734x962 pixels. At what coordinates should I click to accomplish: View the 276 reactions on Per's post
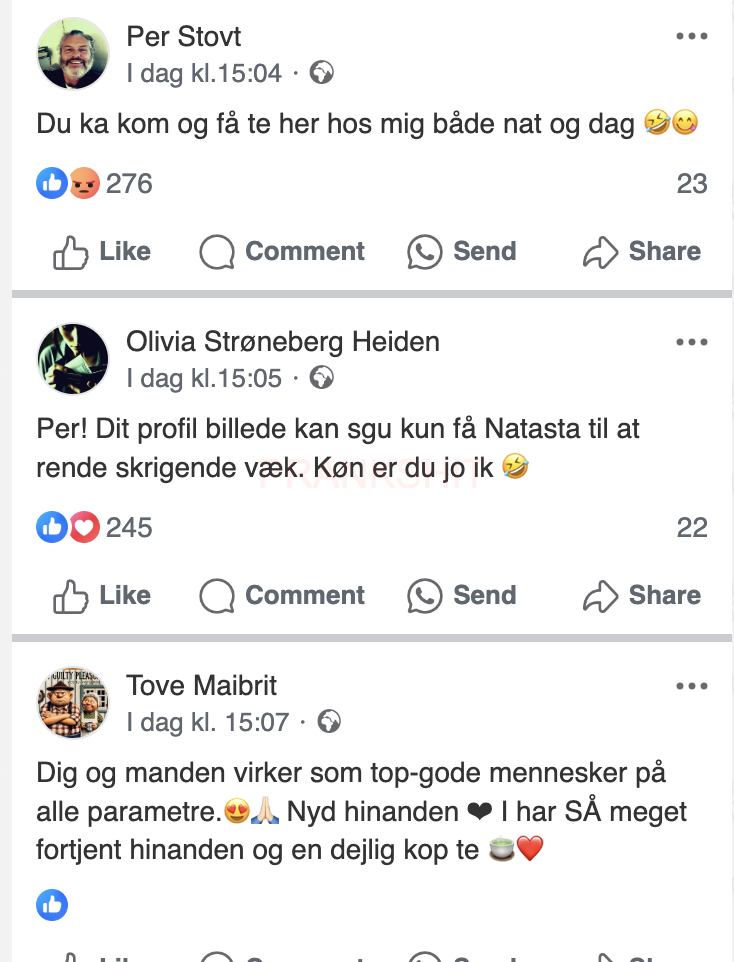pyautogui.click(x=128, y=184)
